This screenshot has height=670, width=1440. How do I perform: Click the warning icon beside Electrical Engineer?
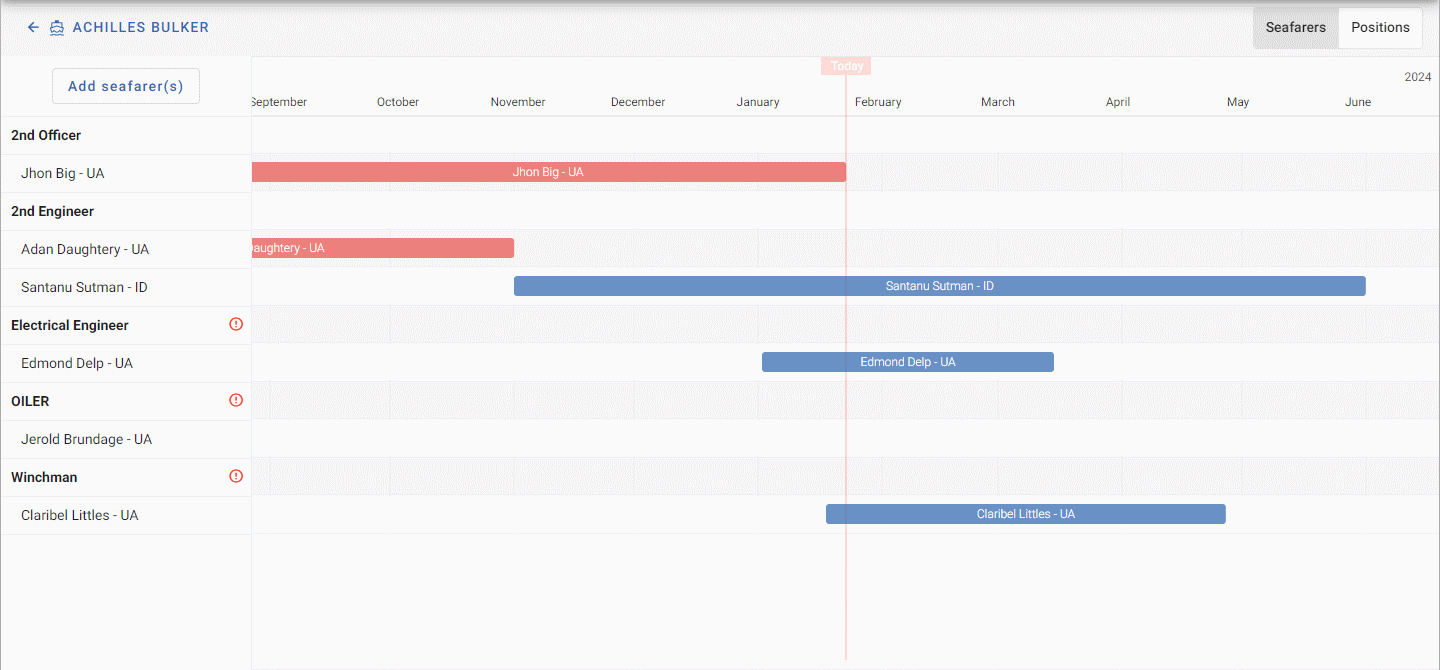tap(236, 323)
